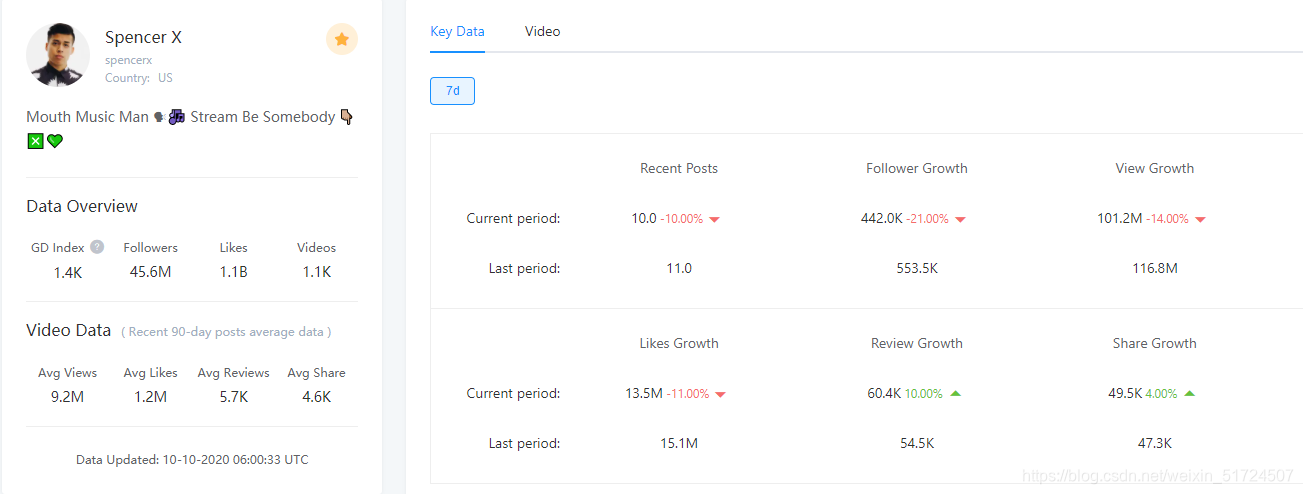The width and height of the screenshot is (1303, 494).
Task: Switch to the Key Data tab
Action: pos(457,31)
